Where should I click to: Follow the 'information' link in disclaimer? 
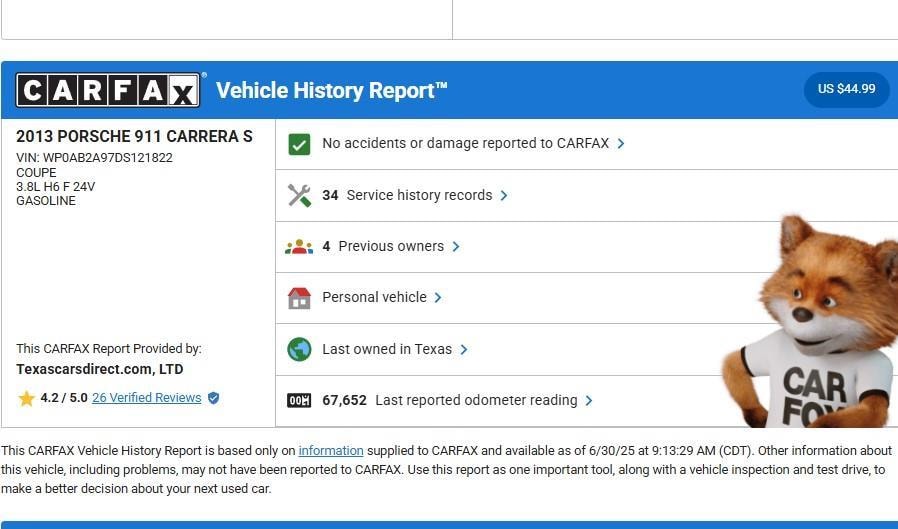[331, 451]
